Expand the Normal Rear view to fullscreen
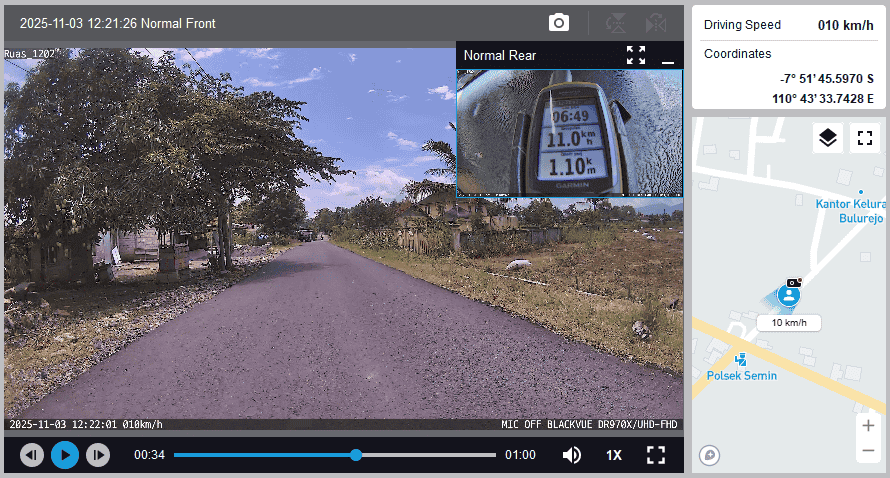890x478 pixels. pyautogui.click(x=636, y=55)
